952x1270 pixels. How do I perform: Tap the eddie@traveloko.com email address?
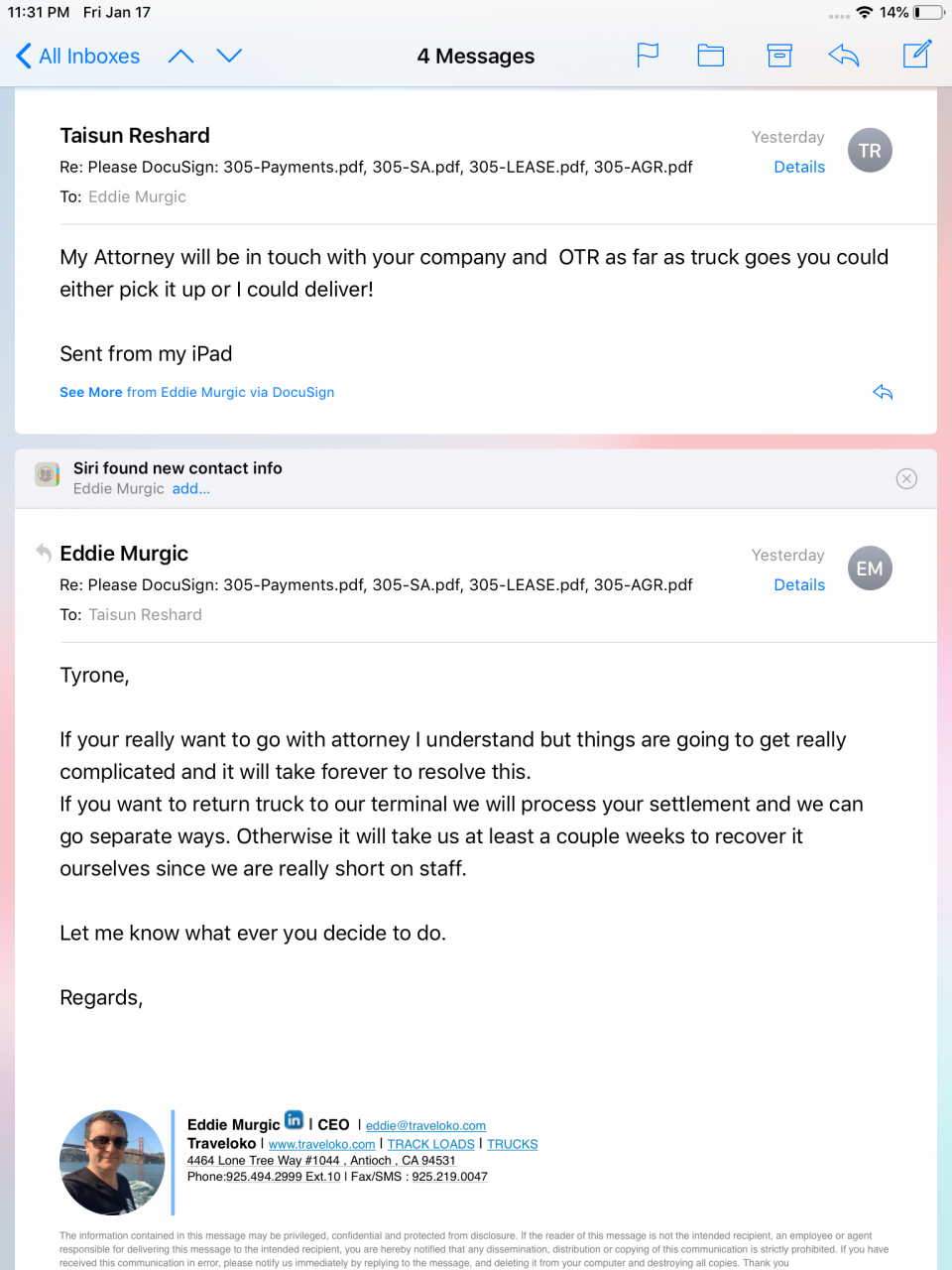point(425,1125)
